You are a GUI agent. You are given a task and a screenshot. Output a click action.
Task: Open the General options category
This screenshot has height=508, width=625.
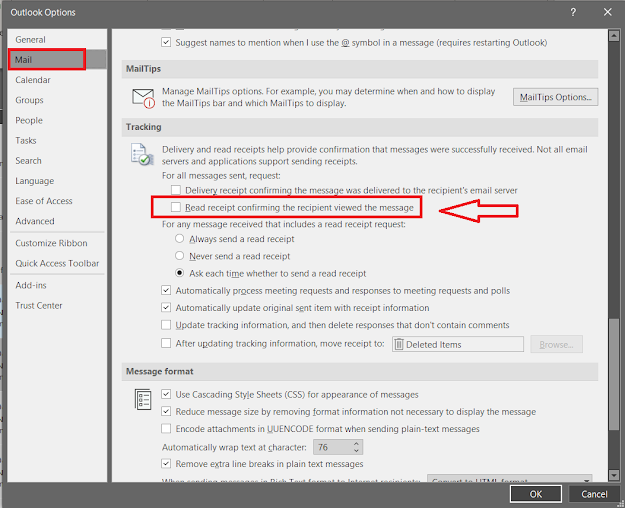[57, 39]
